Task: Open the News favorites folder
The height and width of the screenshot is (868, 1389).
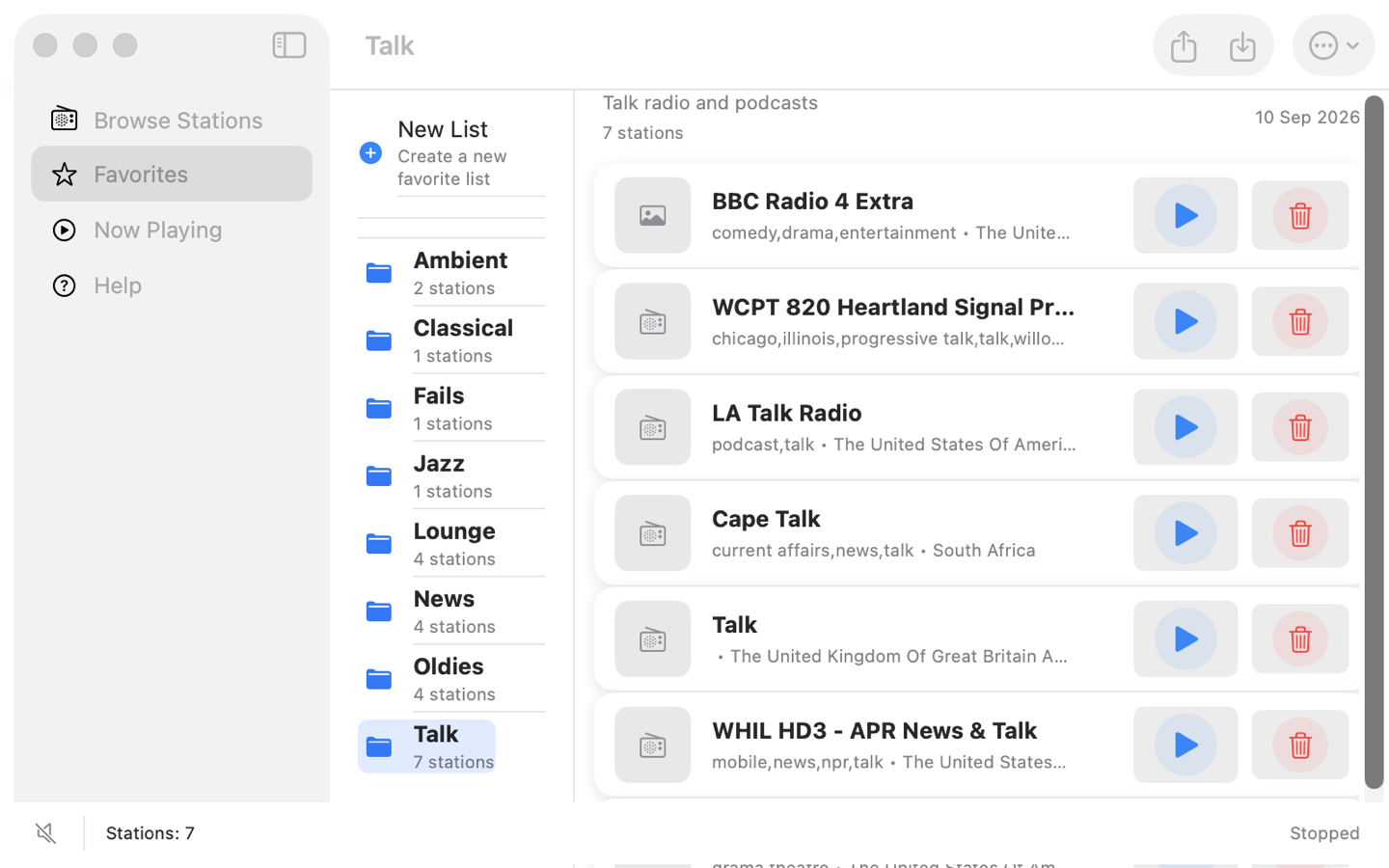Action: tap(451, 611)
